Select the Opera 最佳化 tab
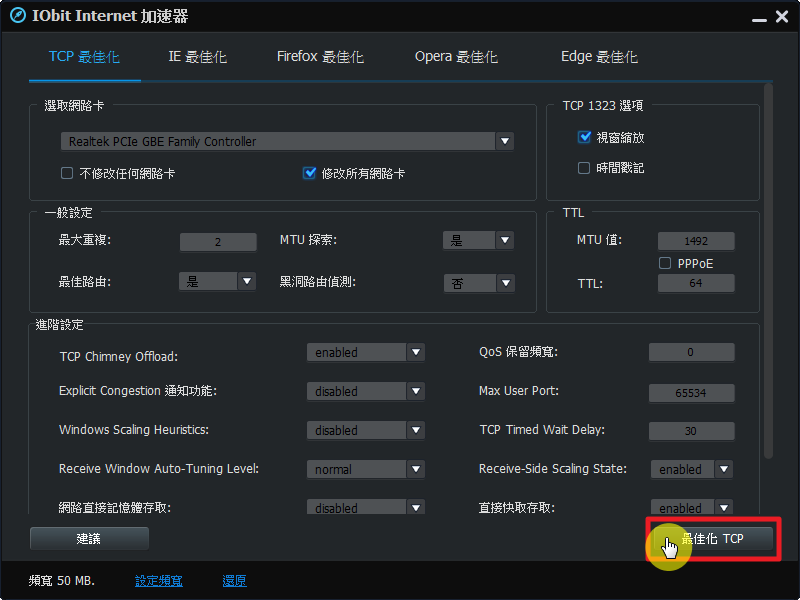Viewport: 800px width, 600px height. [456, 57]
